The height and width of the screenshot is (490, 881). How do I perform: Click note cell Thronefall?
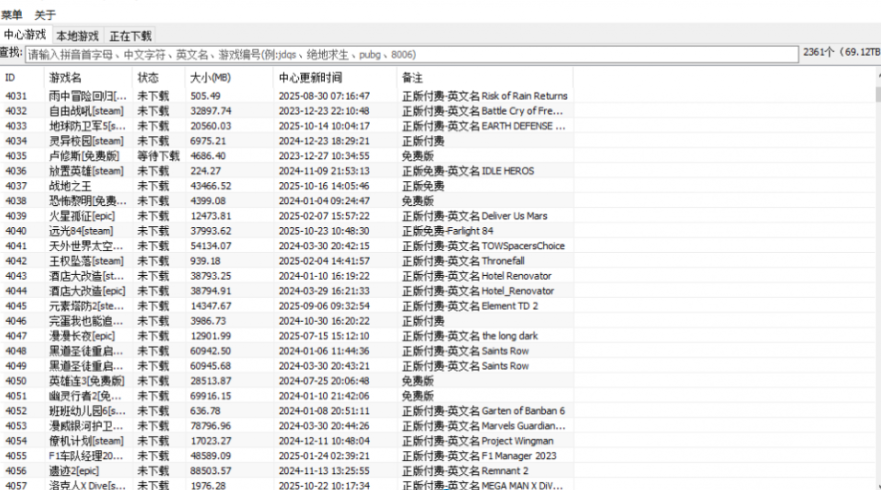(463, 261)
